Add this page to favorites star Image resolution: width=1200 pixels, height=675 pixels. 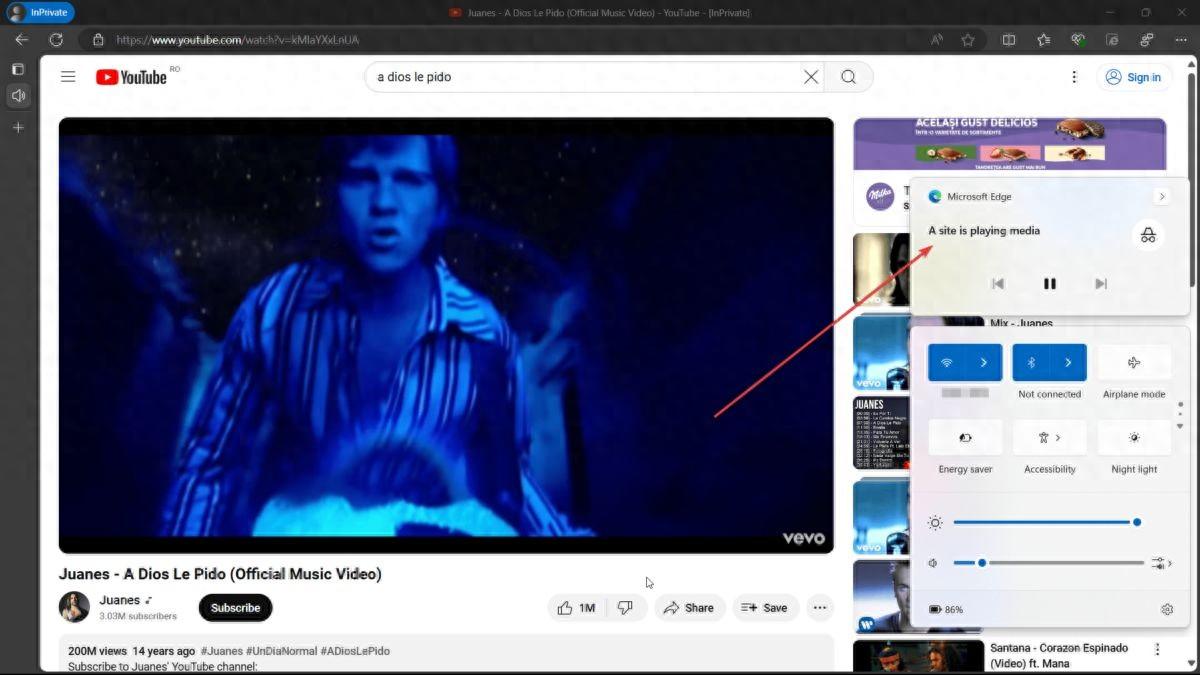(967, 40)
